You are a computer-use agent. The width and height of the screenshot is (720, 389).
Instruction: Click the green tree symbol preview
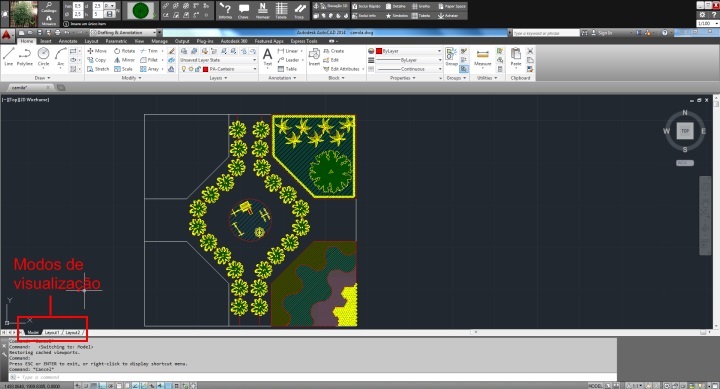[x=141, y=11]
